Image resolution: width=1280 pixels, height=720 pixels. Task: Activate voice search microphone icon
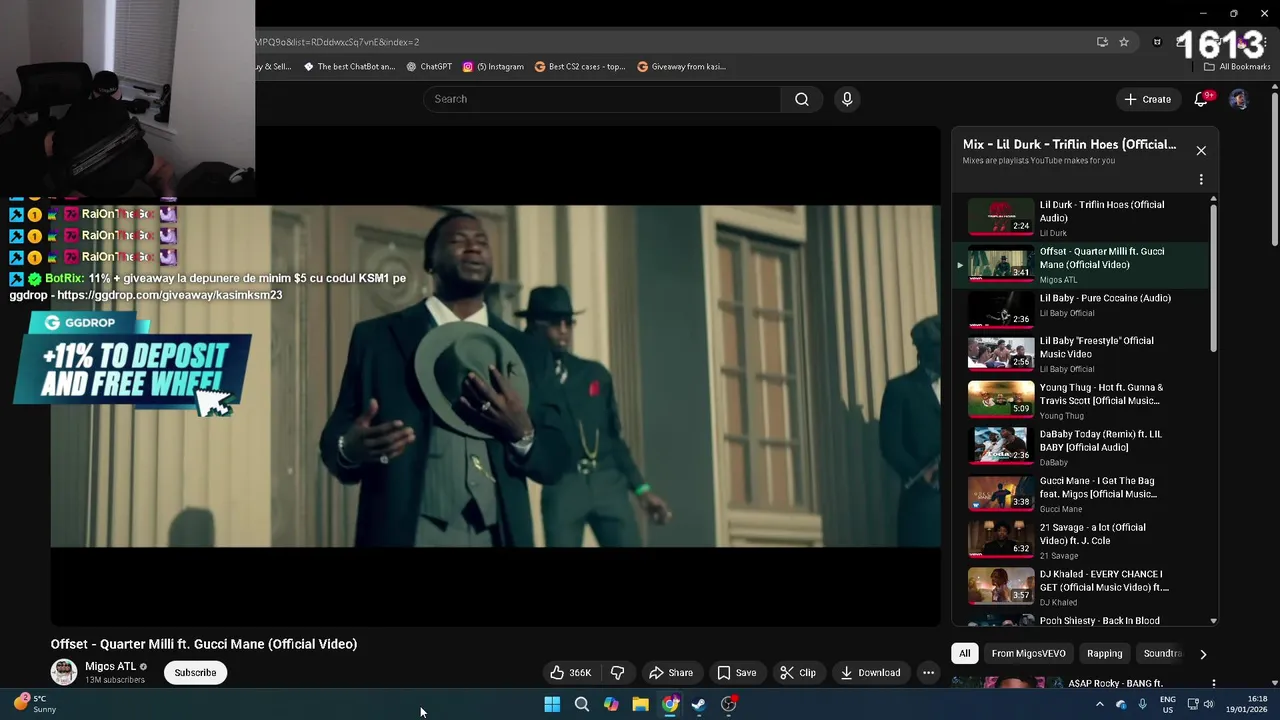coord(847,99)
